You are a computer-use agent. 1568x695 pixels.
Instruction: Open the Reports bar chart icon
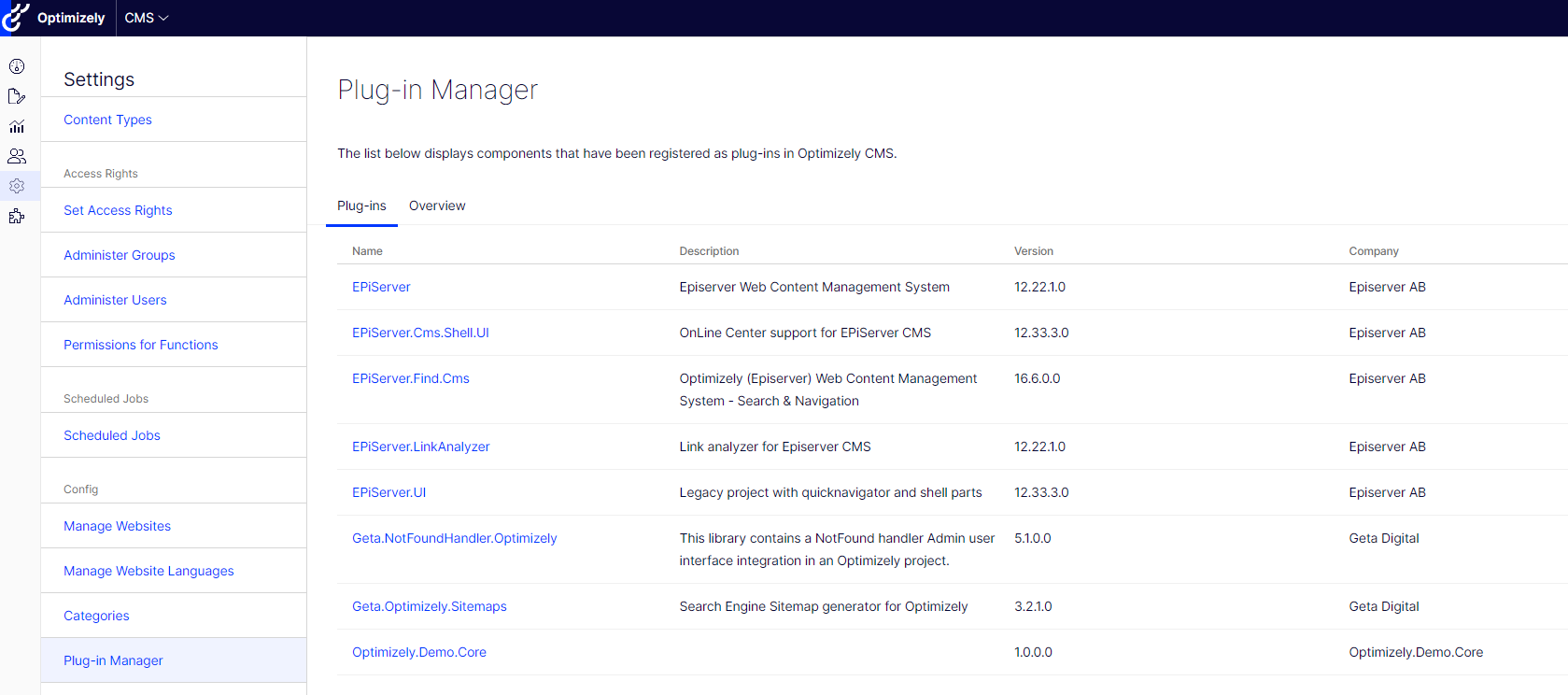coord(17,126)
